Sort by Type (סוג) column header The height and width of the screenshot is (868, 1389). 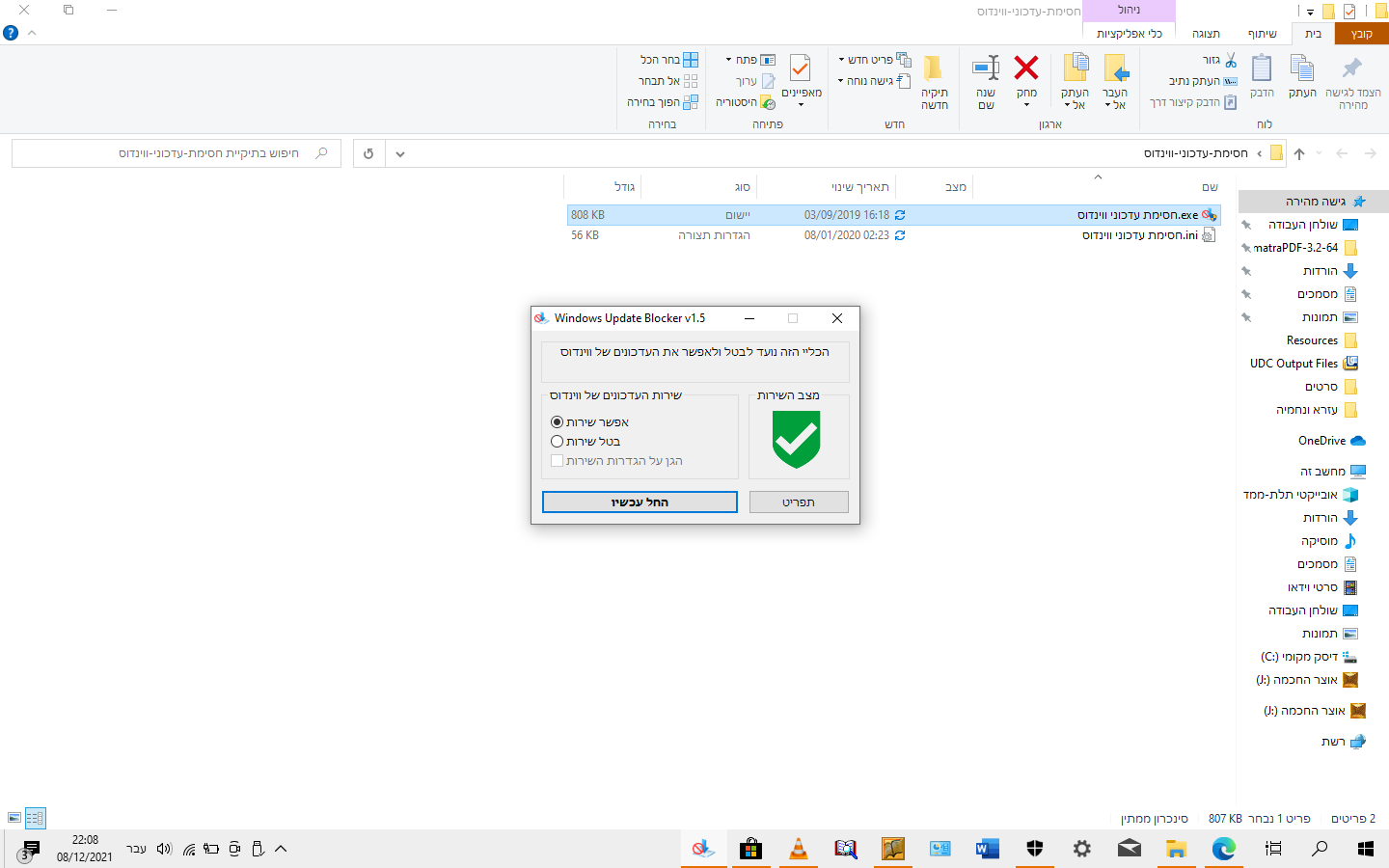(x=742, y=187)
